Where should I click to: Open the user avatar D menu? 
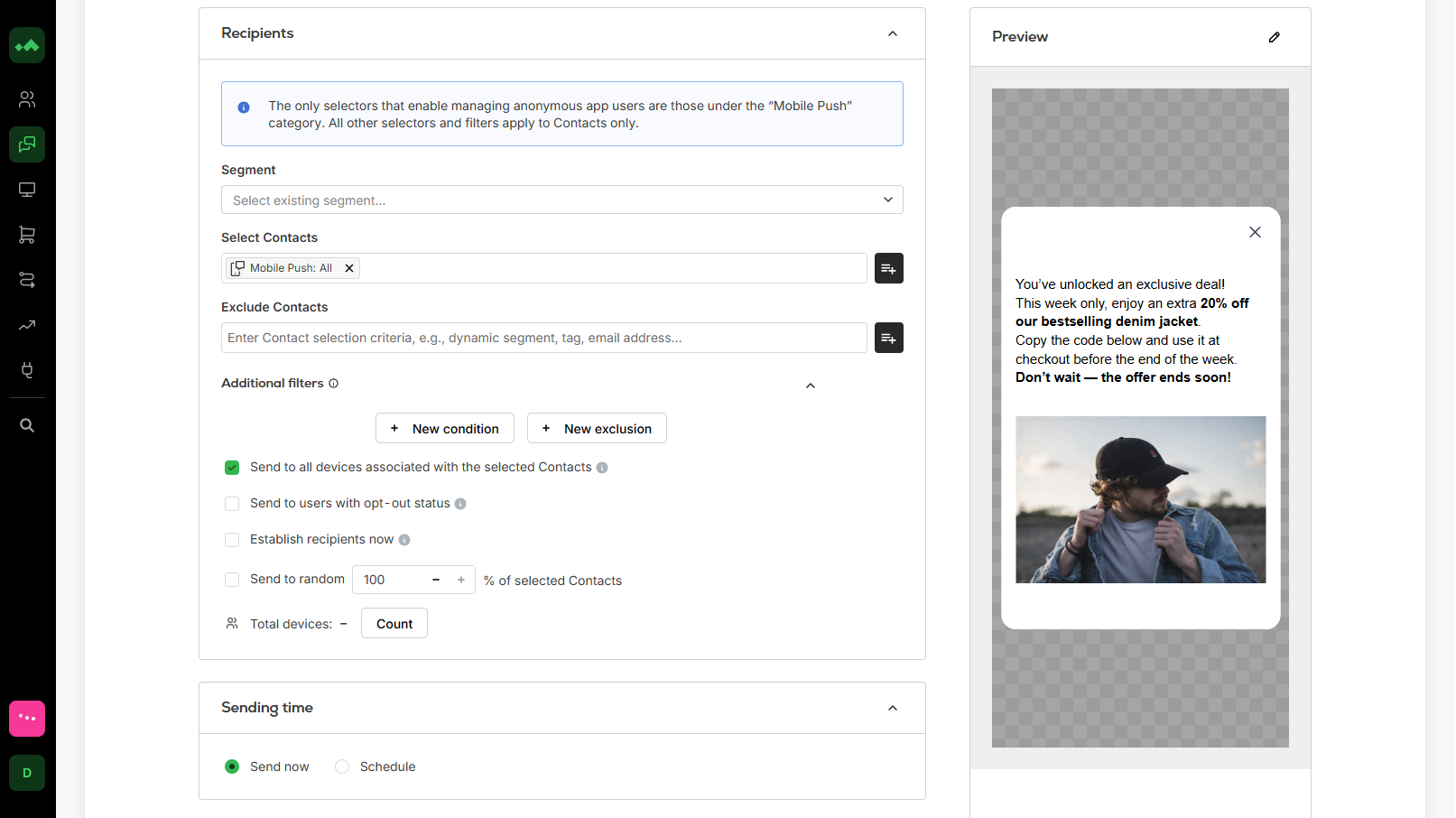[x=27, y=773]
